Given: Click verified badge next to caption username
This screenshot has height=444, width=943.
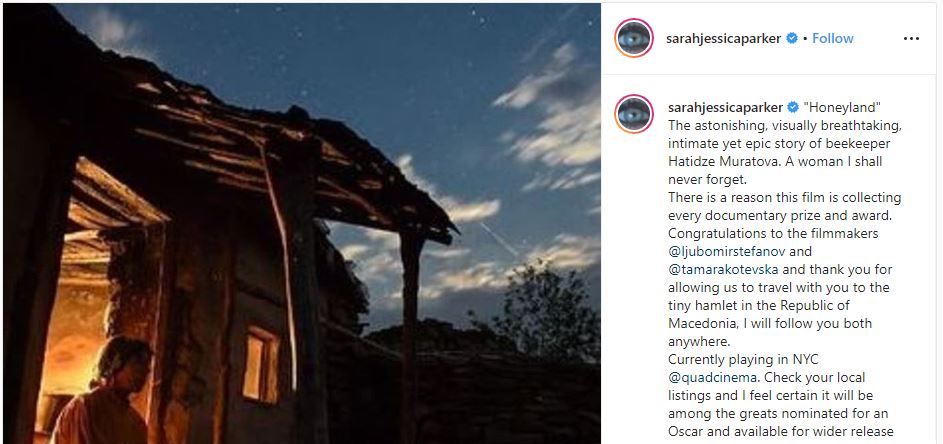Looking at the screenshot, I should (x=793, y=108).
